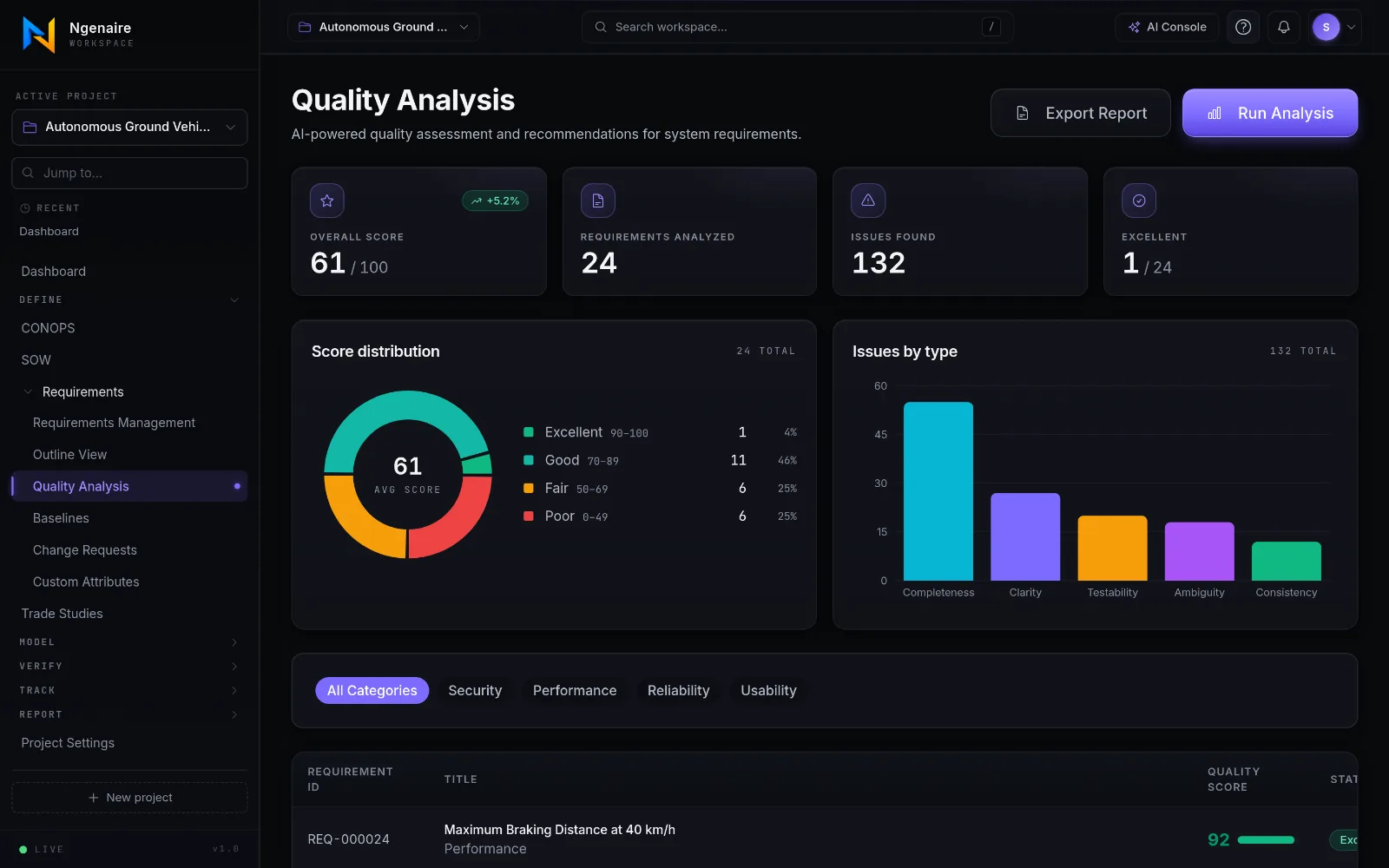Click the document icon on Requirements Analyzed card
1389x868 pixels.
pyautogui.click(x=598, y=201)
